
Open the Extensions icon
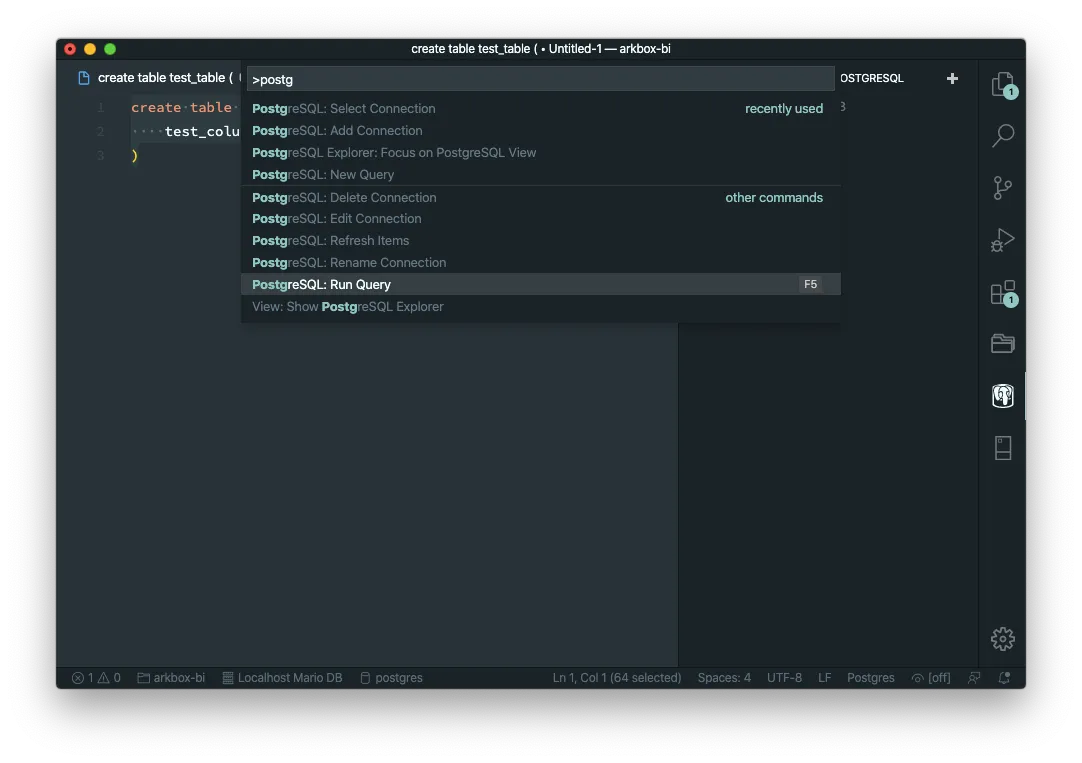tap(1003, 293)
